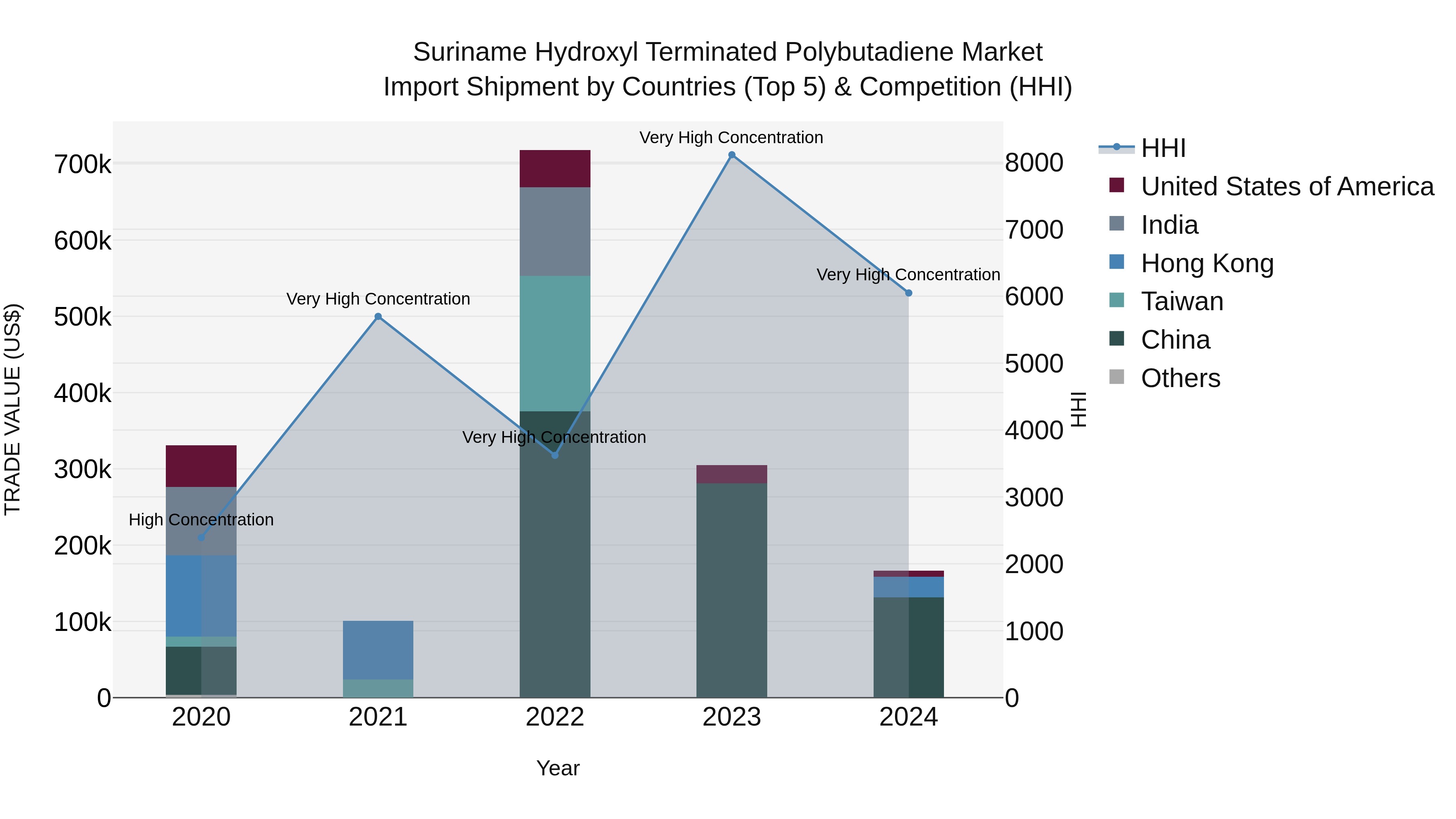1456x819 pixels.
Task: Click the 2020 Hong Kong bar segment
Action: pyautogui.click(x=201, y=596)
